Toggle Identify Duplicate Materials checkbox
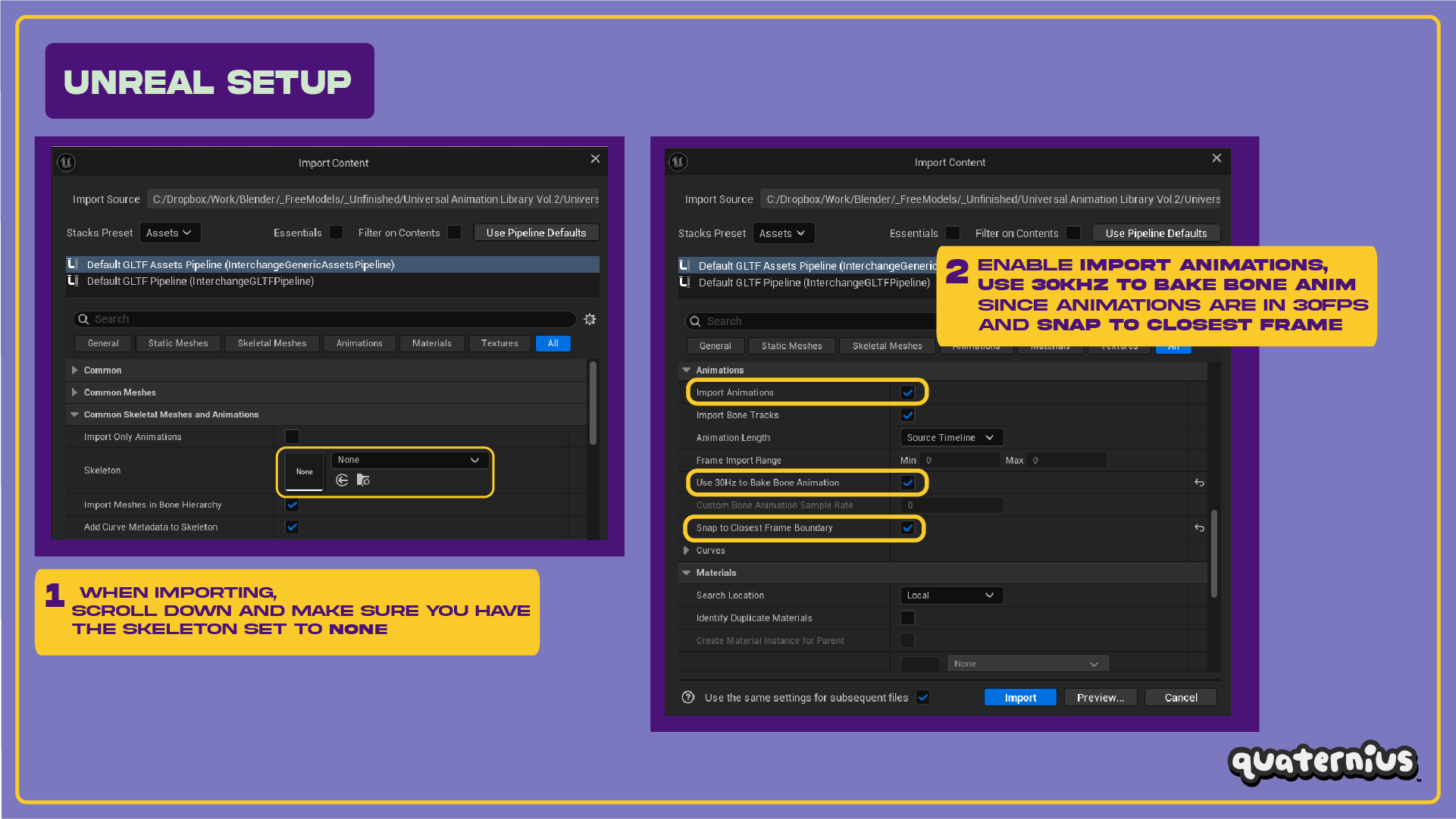 [x=907, y=617]
